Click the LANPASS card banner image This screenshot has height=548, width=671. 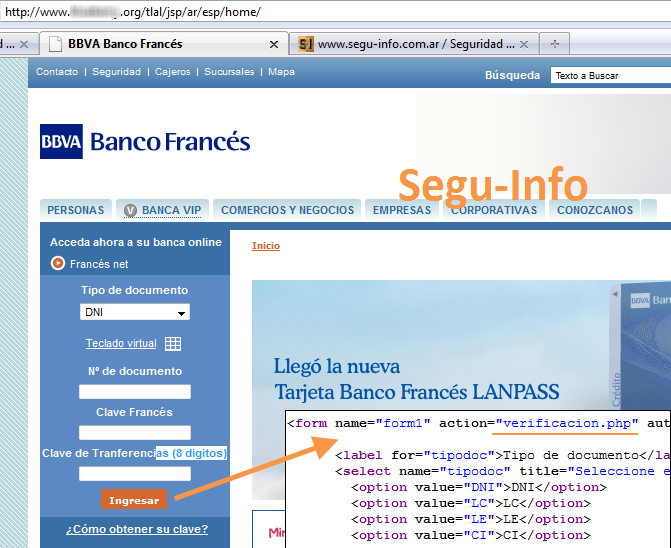pyautogui.click(x=461, y=390)
